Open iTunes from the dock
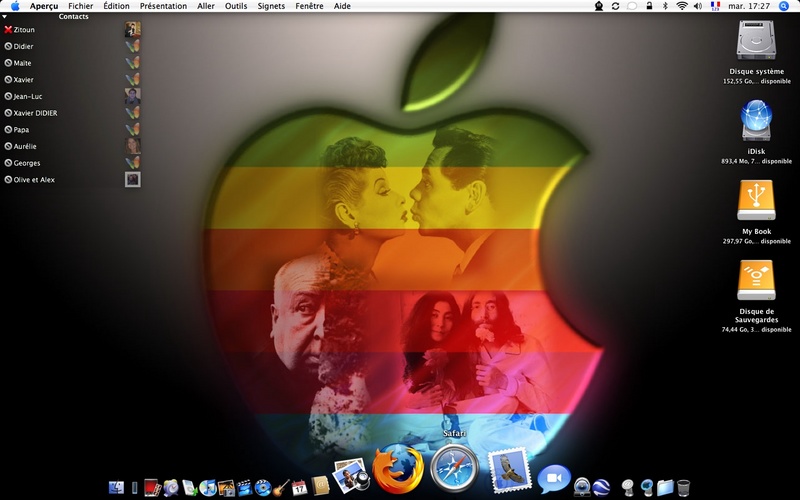 tap(208, 488)
